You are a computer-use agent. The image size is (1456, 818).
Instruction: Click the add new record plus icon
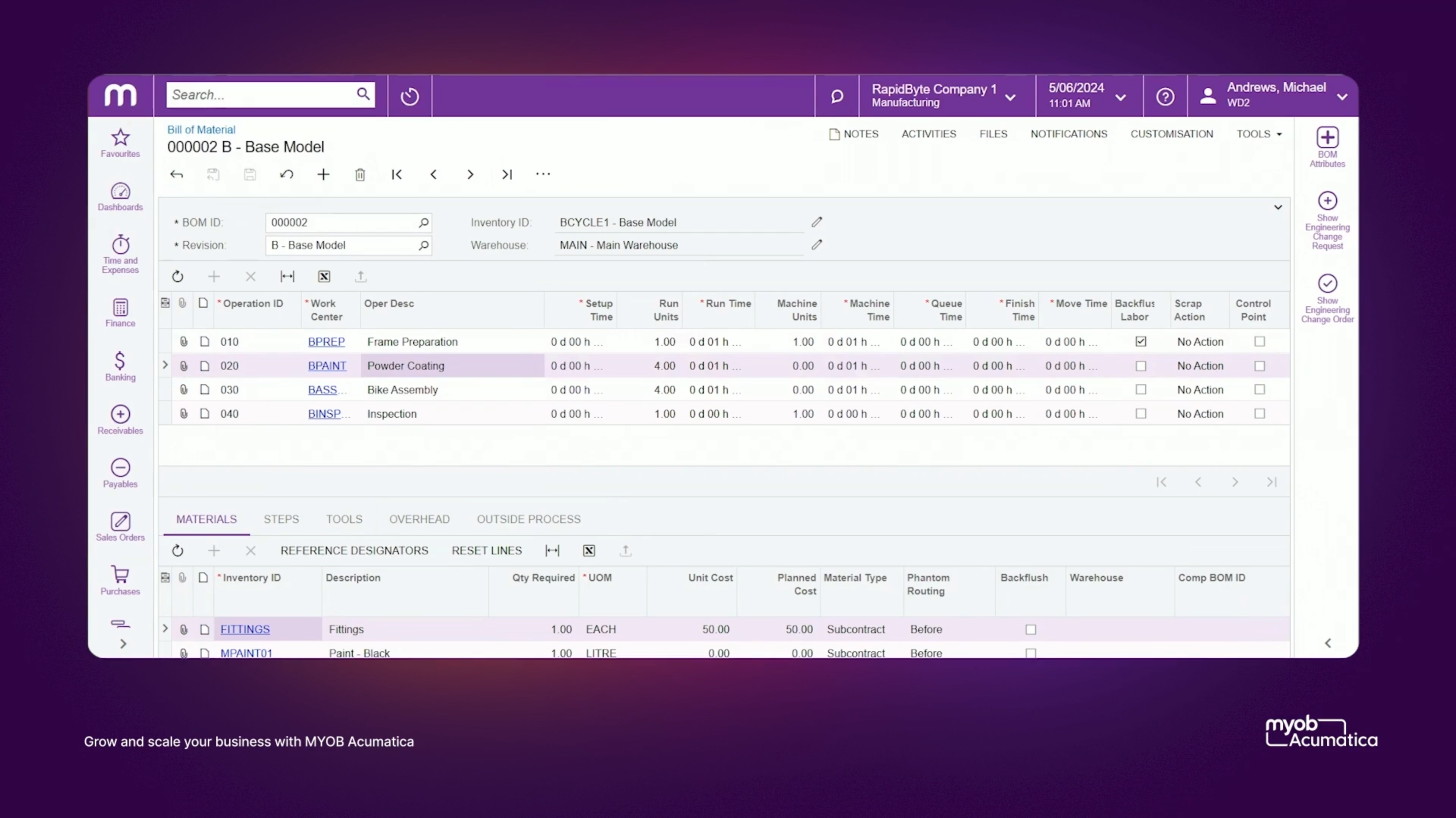click(x=323, y=175)
